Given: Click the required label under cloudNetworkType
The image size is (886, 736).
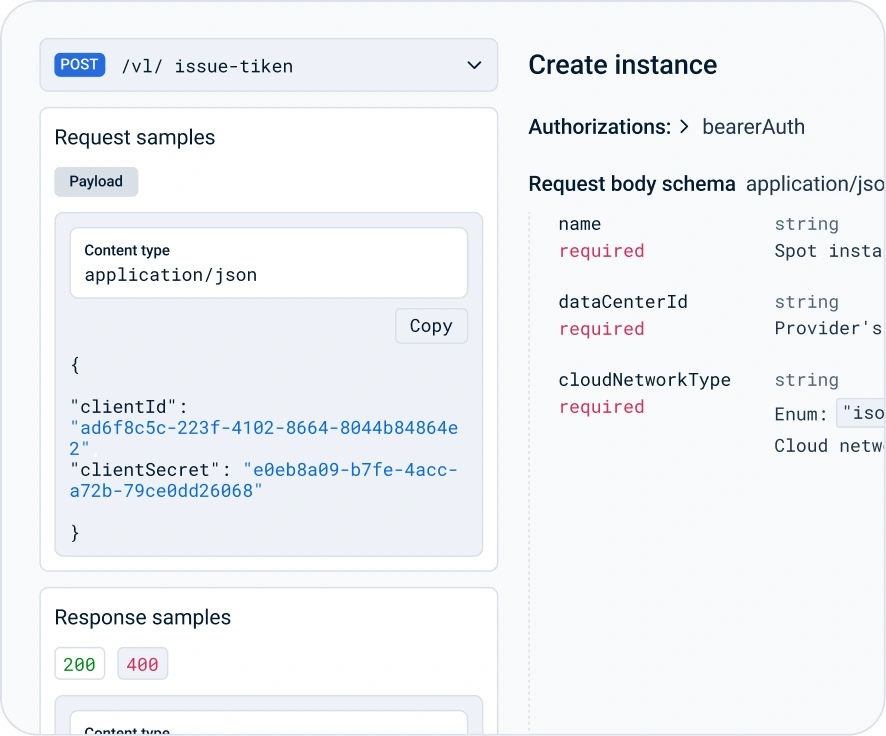Looking at the screenshot, I should click(601, 407).
